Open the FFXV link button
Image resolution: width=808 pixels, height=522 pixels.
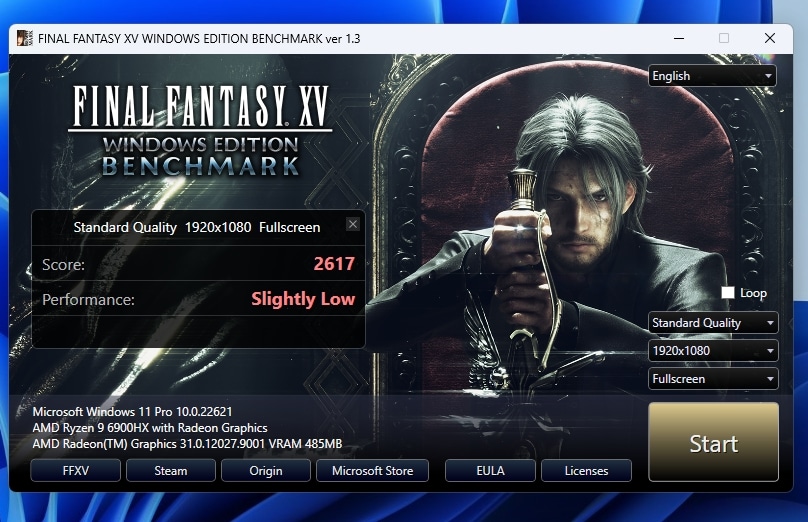(76, 470)
